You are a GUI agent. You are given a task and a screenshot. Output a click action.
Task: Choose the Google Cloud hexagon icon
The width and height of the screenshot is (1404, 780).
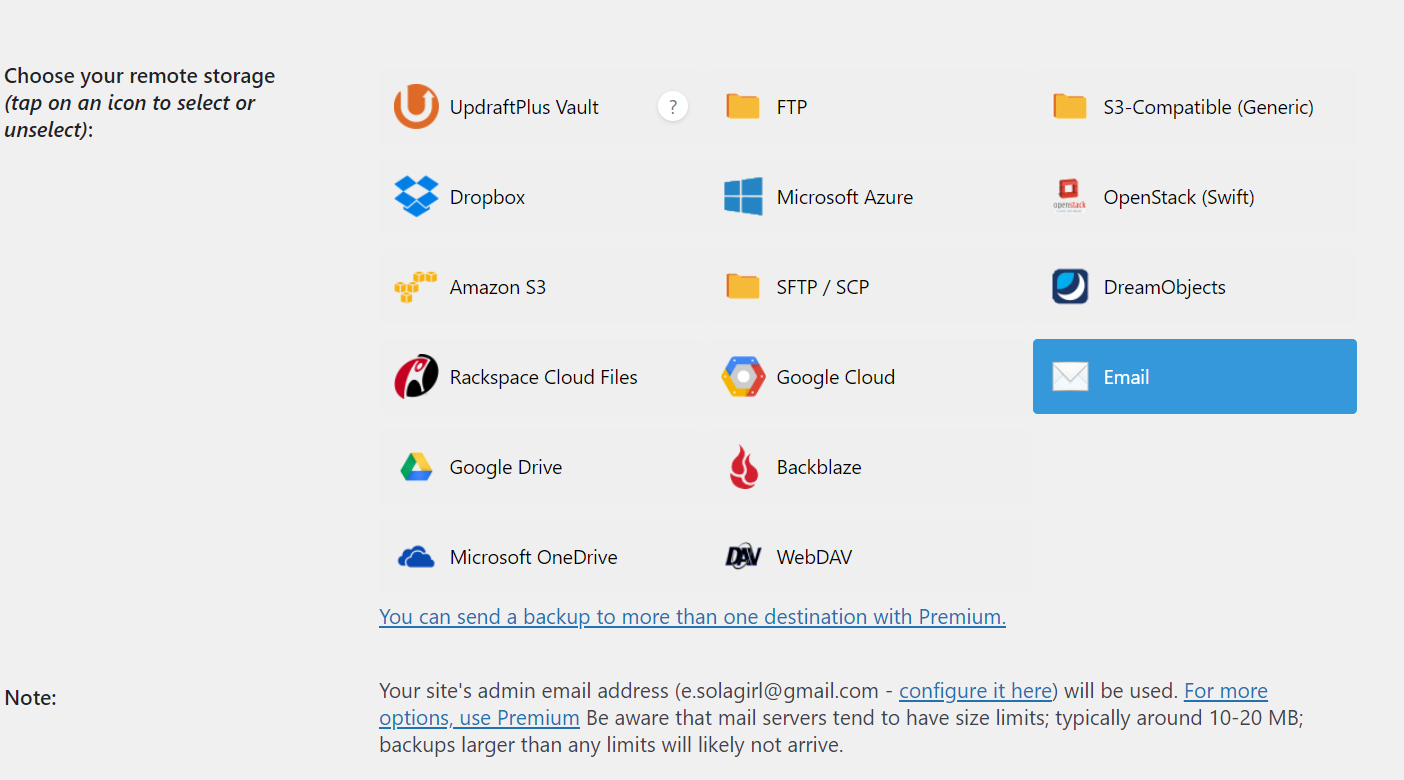point(743,377)
